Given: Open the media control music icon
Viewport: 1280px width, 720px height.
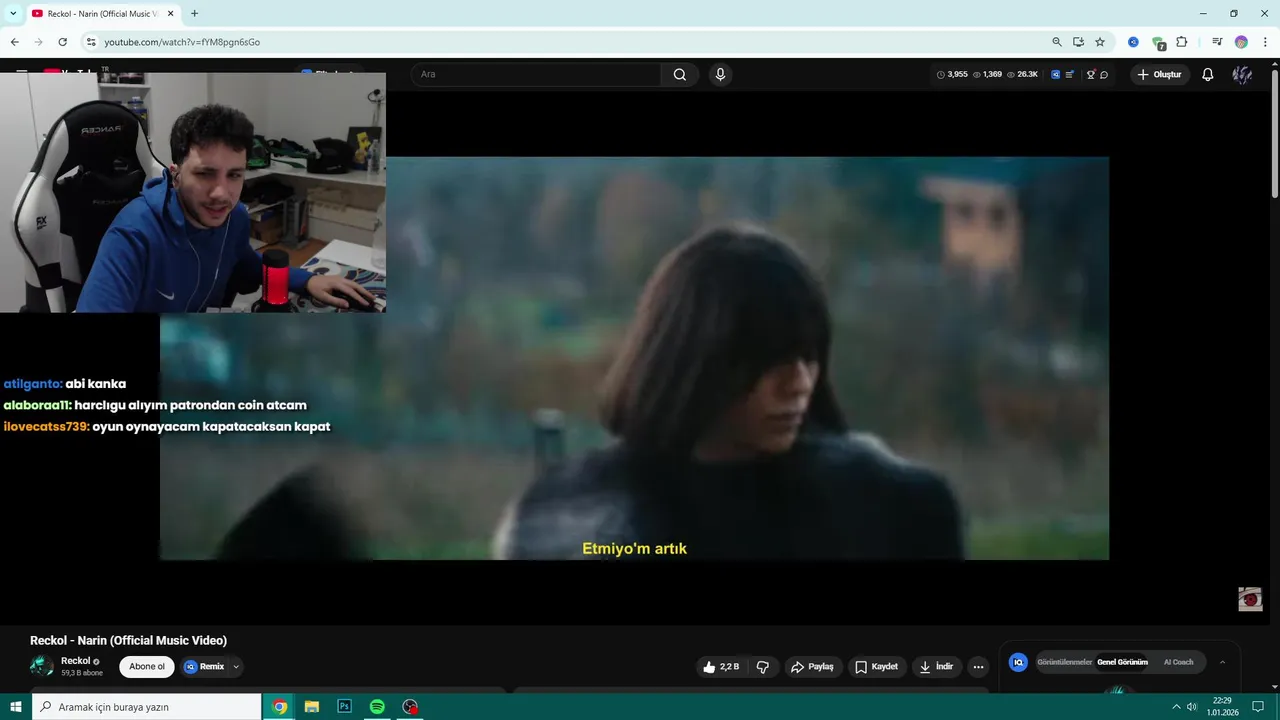Looking at the screenshot, I should tap(1217, 42).
